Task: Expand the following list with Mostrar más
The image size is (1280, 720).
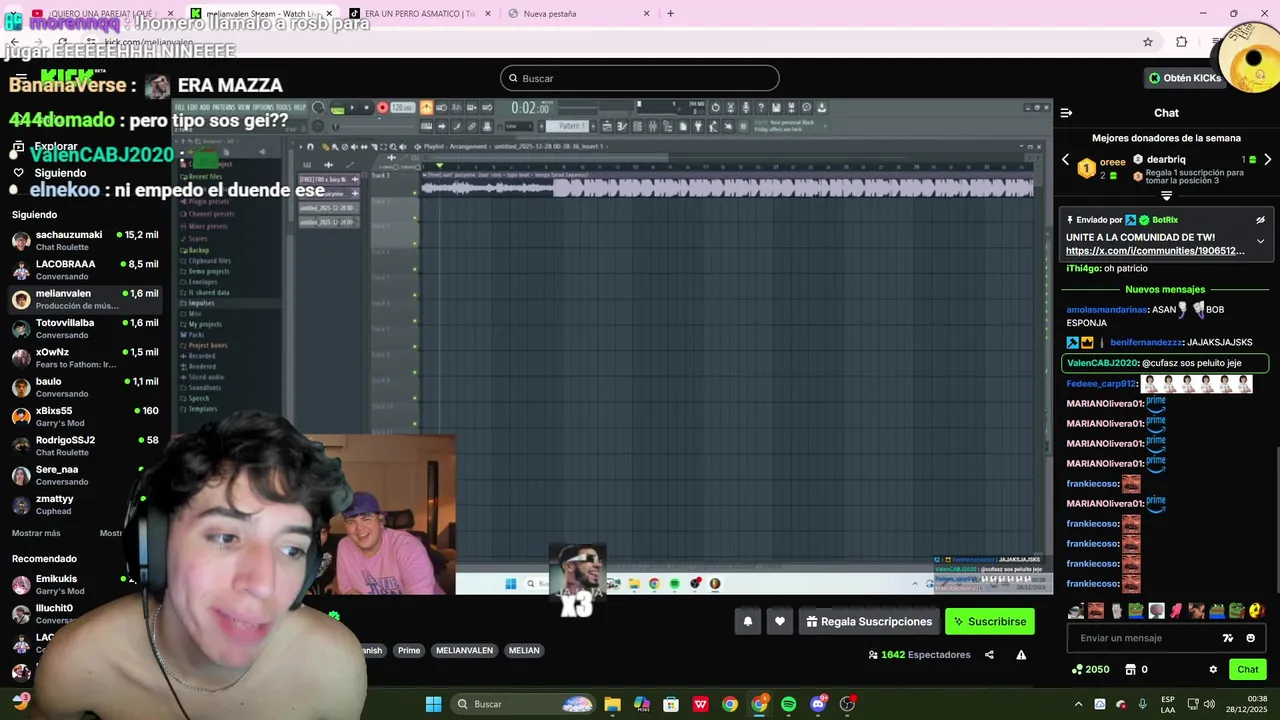Action: point(36,533)
